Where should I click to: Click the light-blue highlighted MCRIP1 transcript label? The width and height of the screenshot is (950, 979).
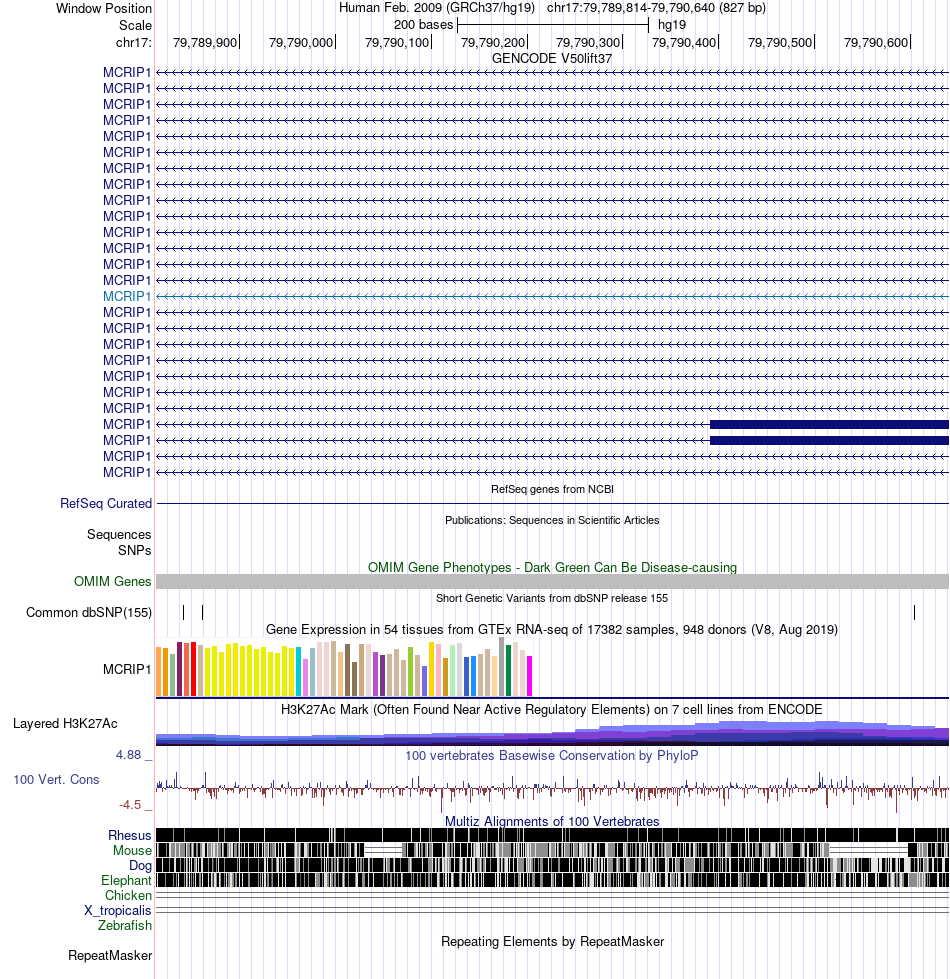point(127,296)
